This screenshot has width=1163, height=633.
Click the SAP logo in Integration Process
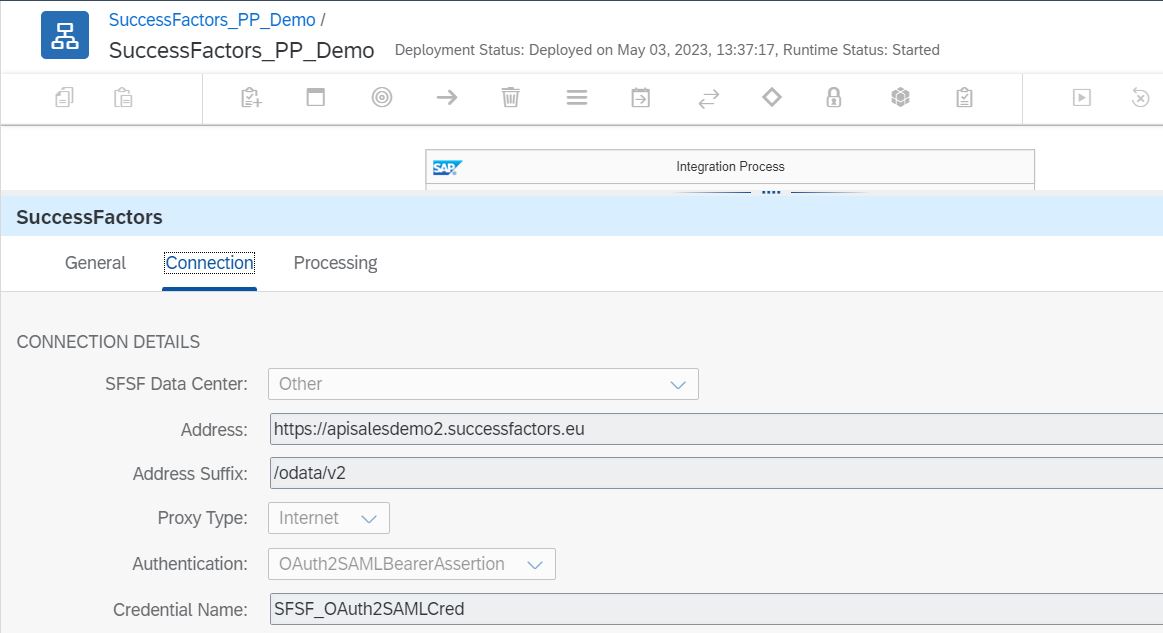[x=447, y=168]
